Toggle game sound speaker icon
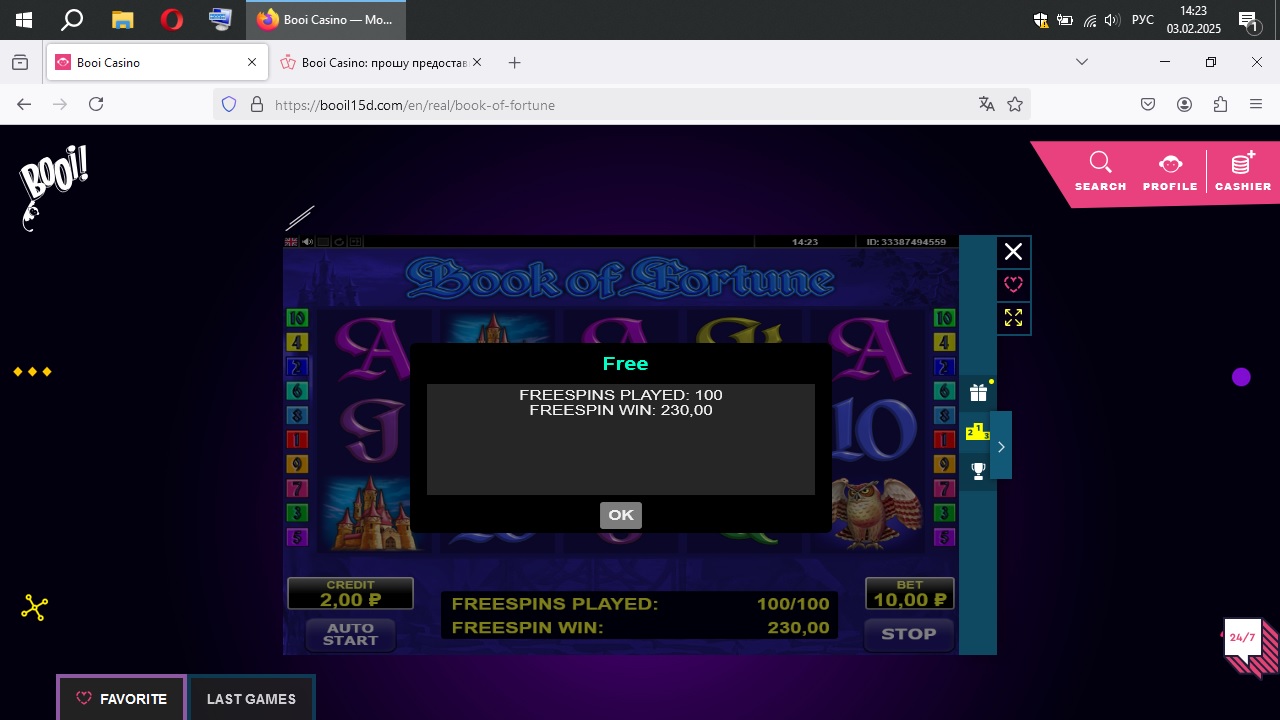 point(308,242)
